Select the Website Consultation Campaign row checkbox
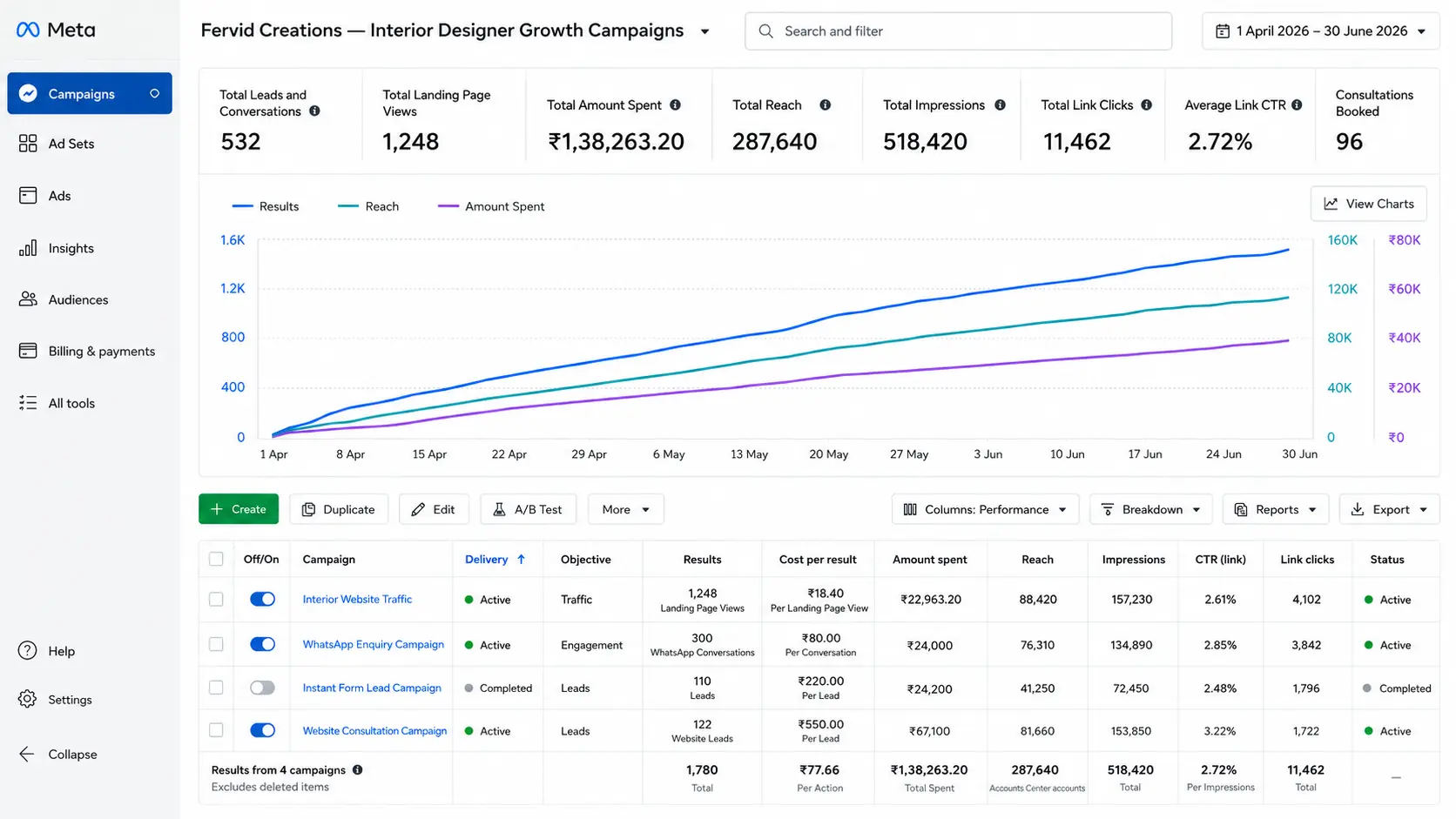This screenshot has height=819, width=1456. click(x=216, y=731)
